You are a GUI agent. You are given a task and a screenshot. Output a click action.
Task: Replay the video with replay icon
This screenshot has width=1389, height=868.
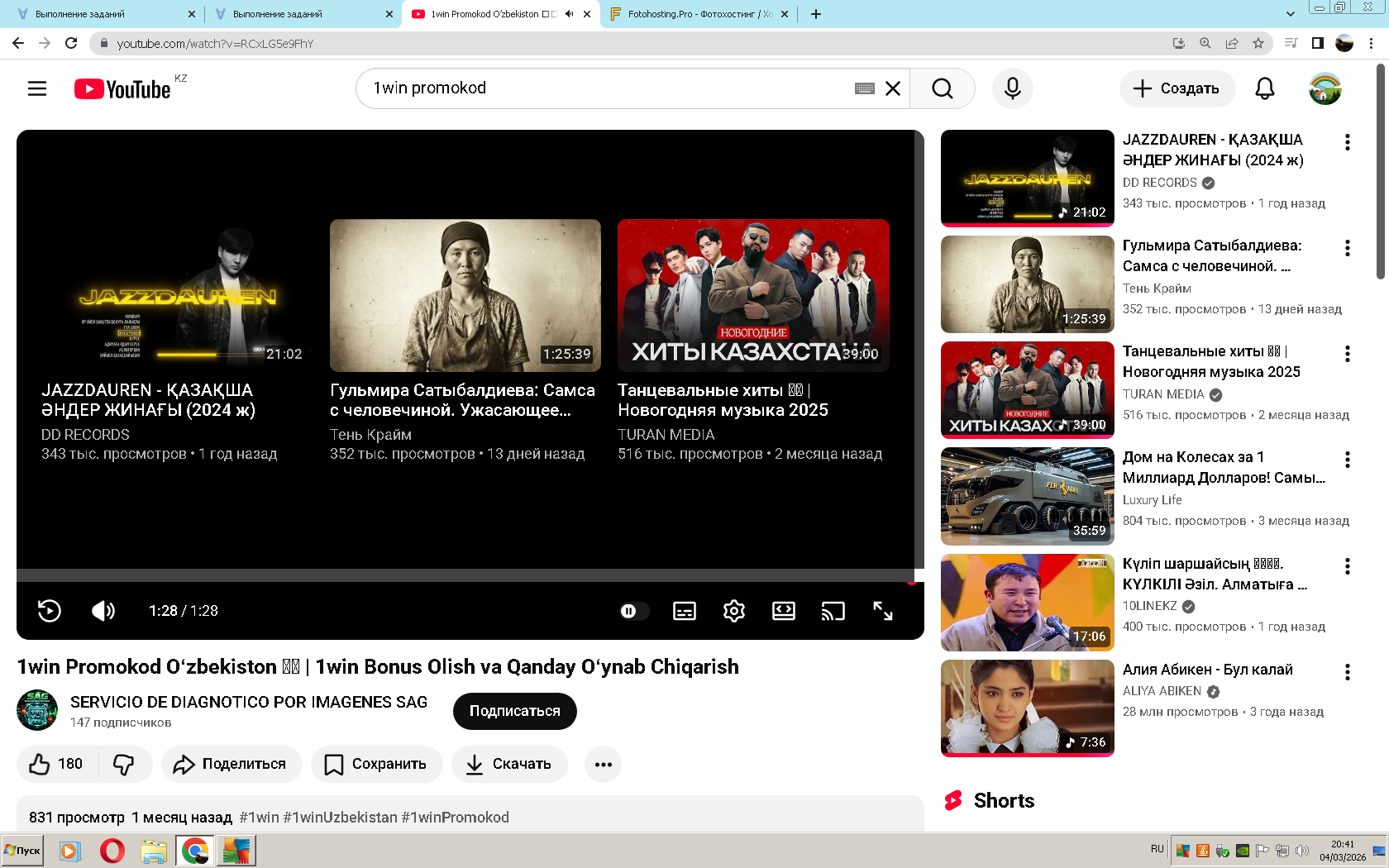[x=50, y=611]
